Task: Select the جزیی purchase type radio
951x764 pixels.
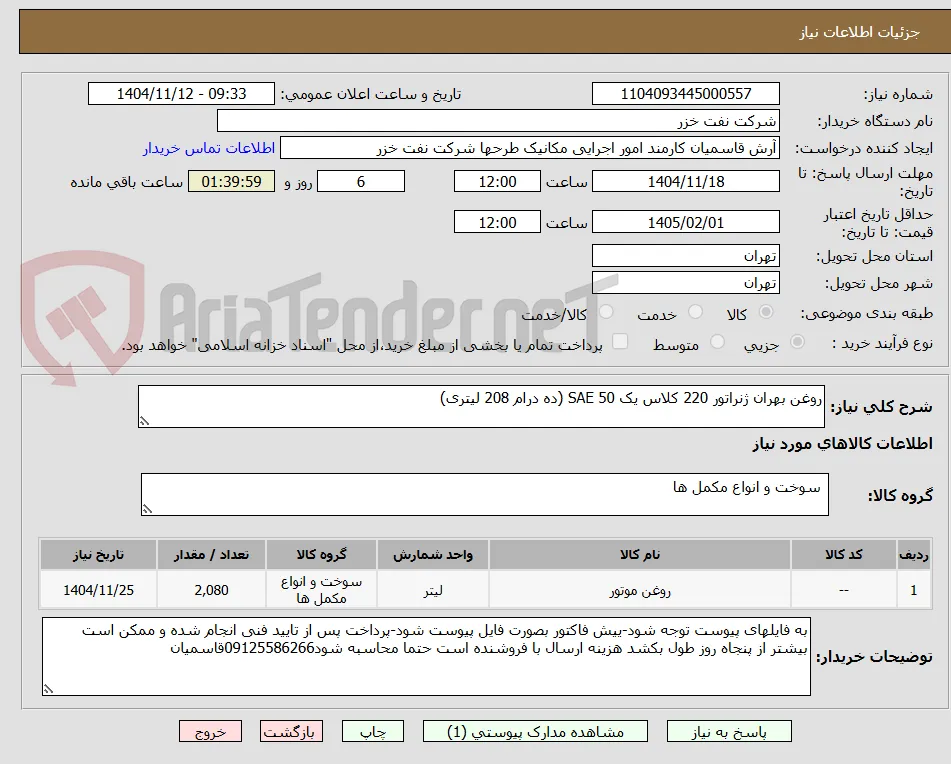Action: (797, 342)
